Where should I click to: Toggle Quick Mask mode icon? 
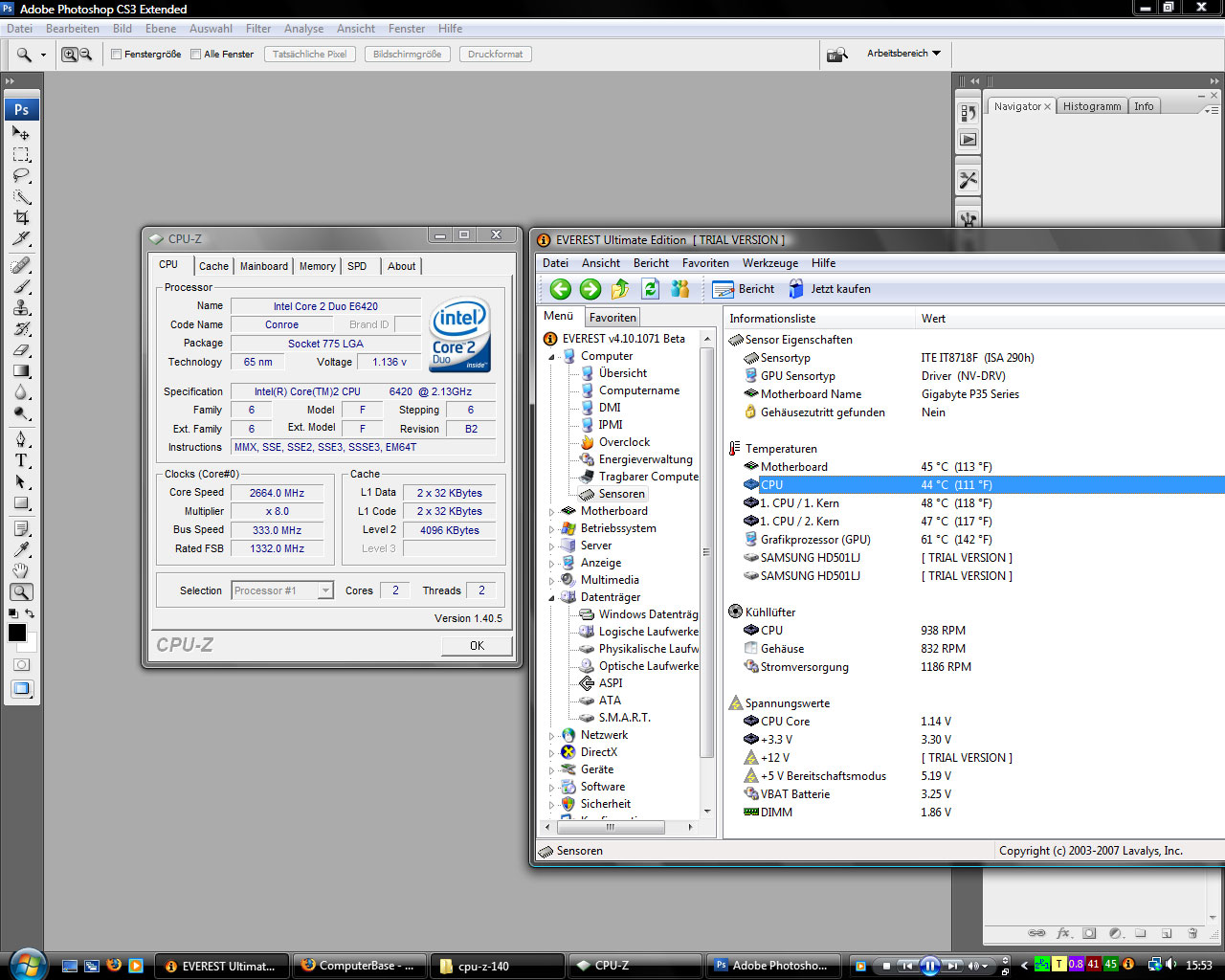[21, 664]
